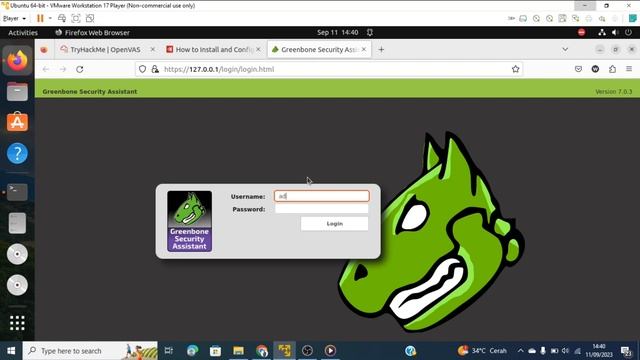Click the power icon in Ubuntu top bar
The image size is (640, 360).
629,33
